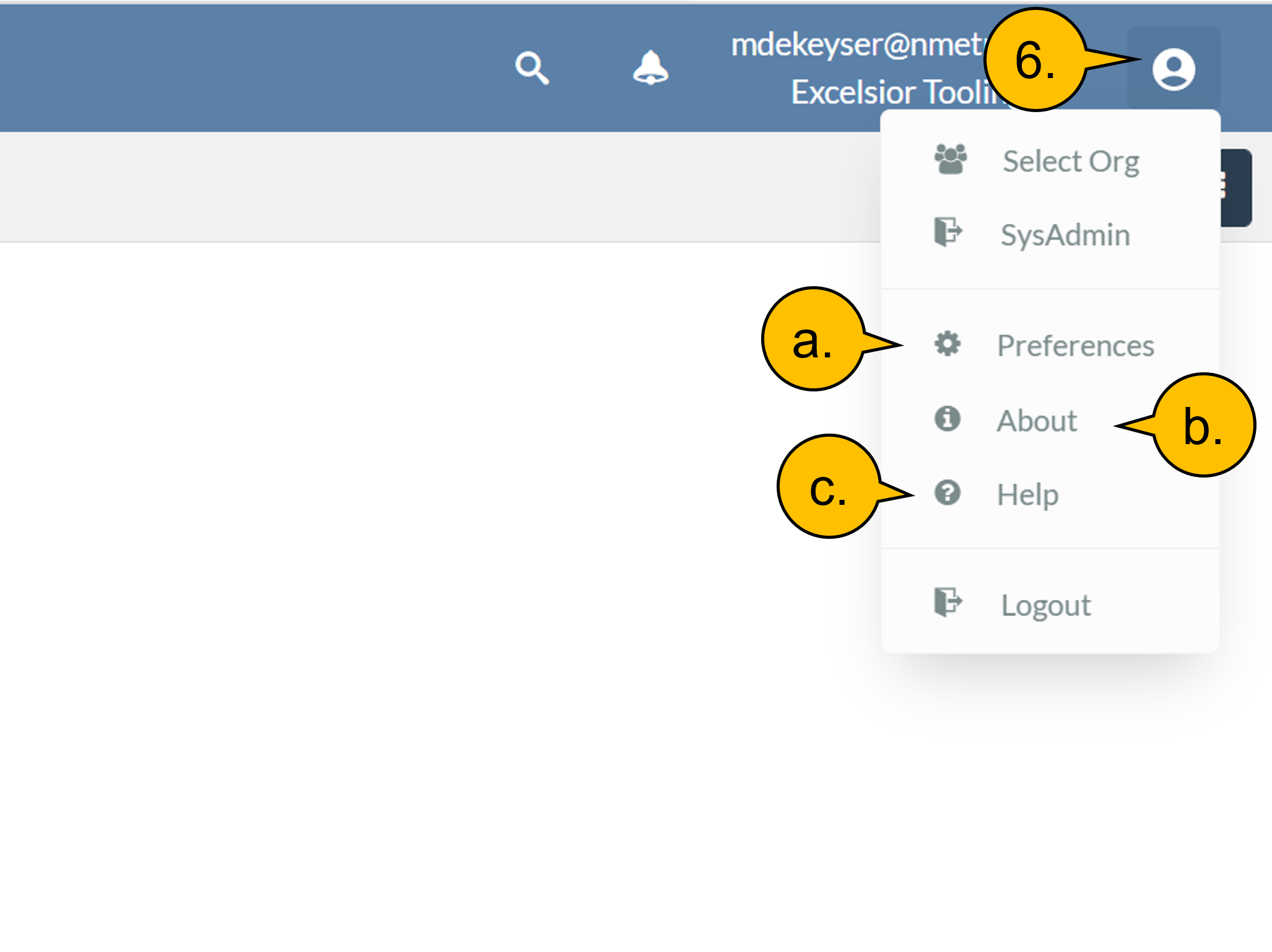Image resolution: width=1272 pixels, height=952 pixels.
Task: Click the yellow callout labeled 6
Action: click(x=1035, y=60)
